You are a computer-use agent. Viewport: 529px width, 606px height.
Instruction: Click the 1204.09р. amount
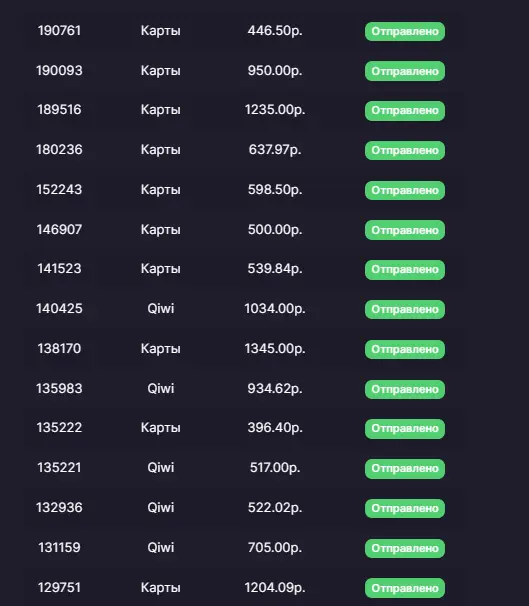point(275,588)
